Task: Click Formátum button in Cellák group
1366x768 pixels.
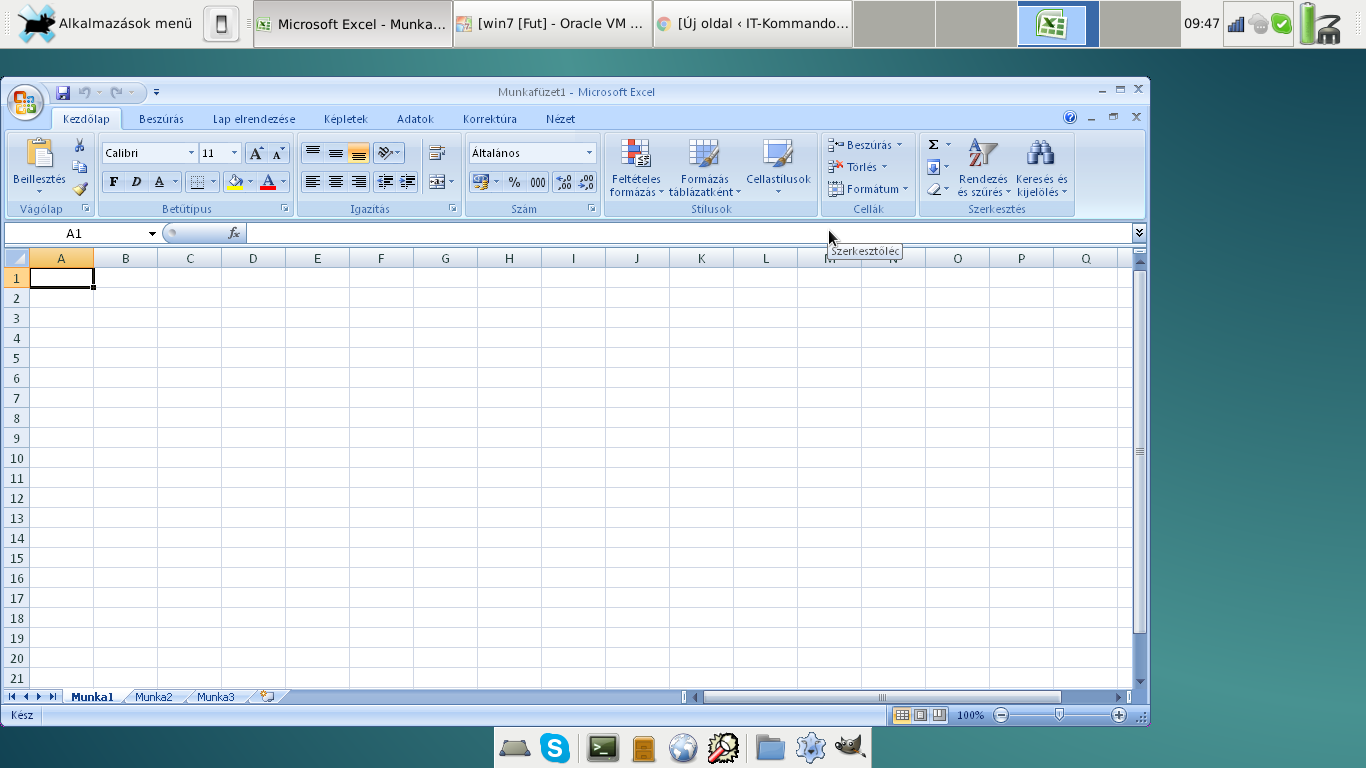Action: coord(869,189)
